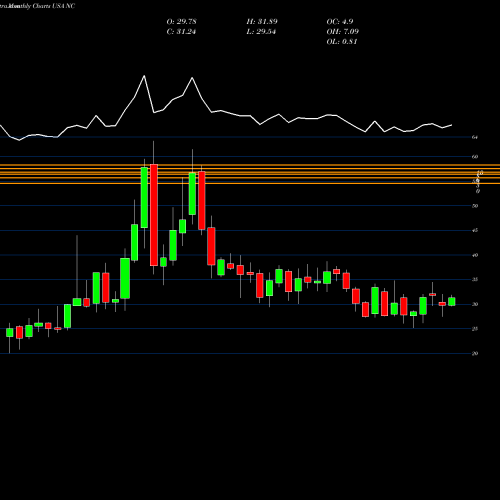Click the tallest red candlestick body
The image size is (500, 500).
coord(154,215)
